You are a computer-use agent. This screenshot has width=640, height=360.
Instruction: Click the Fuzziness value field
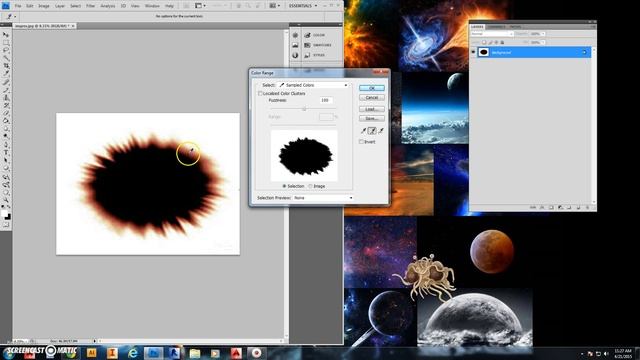[326, 100]
